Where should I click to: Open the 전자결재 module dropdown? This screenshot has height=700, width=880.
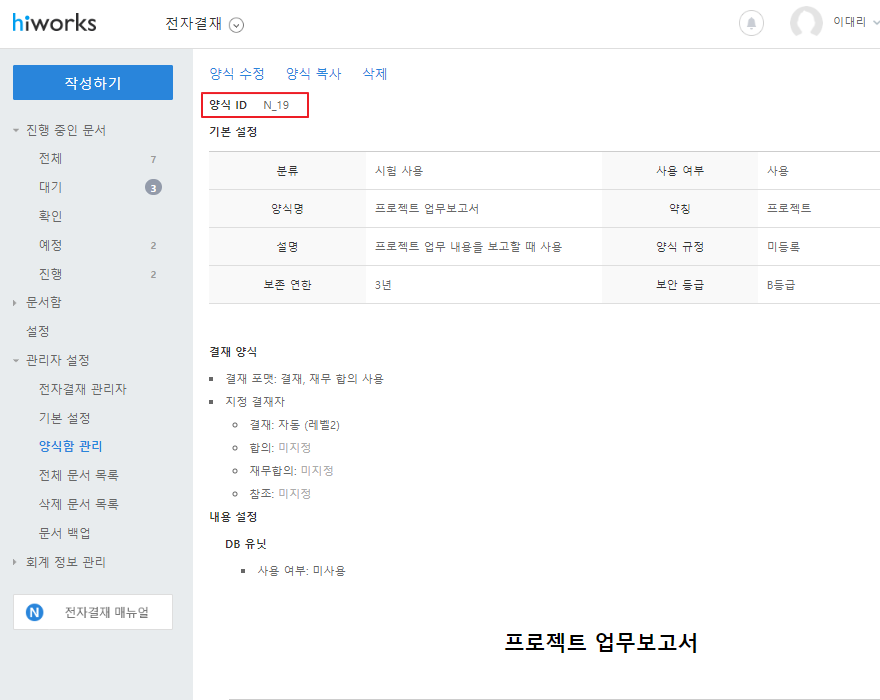click(236, 25)
